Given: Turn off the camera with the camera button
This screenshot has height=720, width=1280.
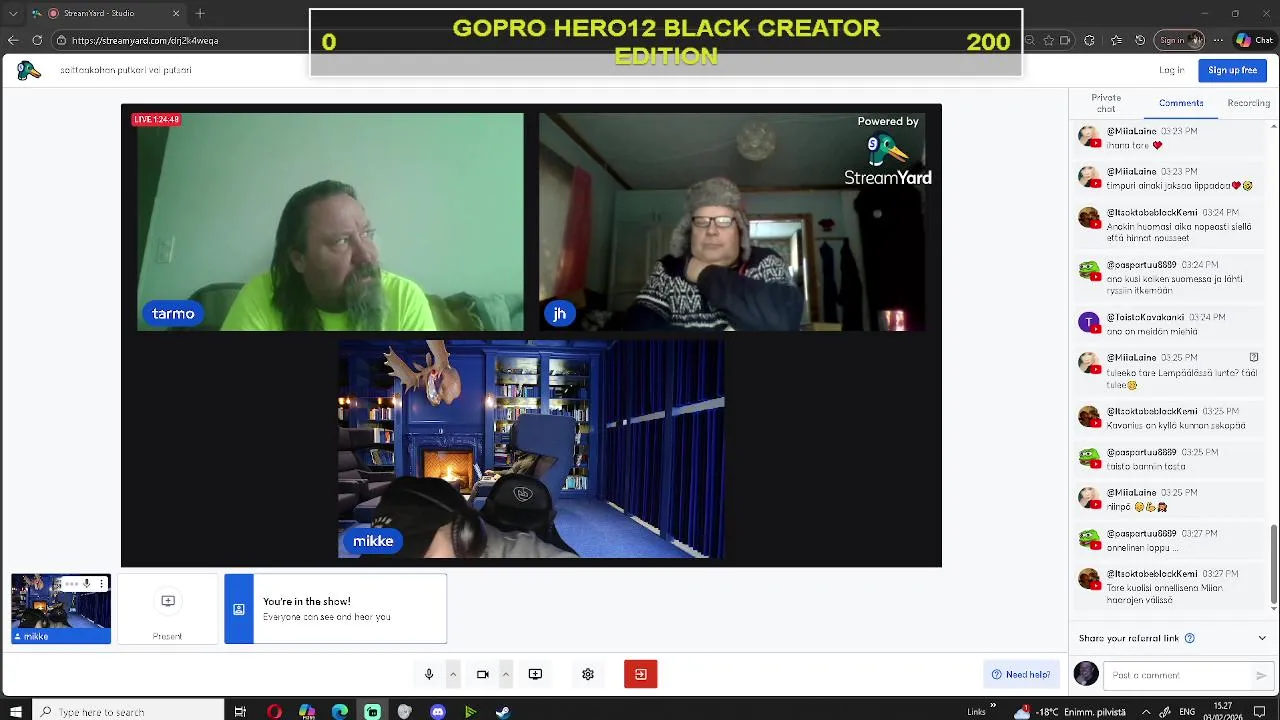Looking at the screenshot, I should [x=482, y=674].
